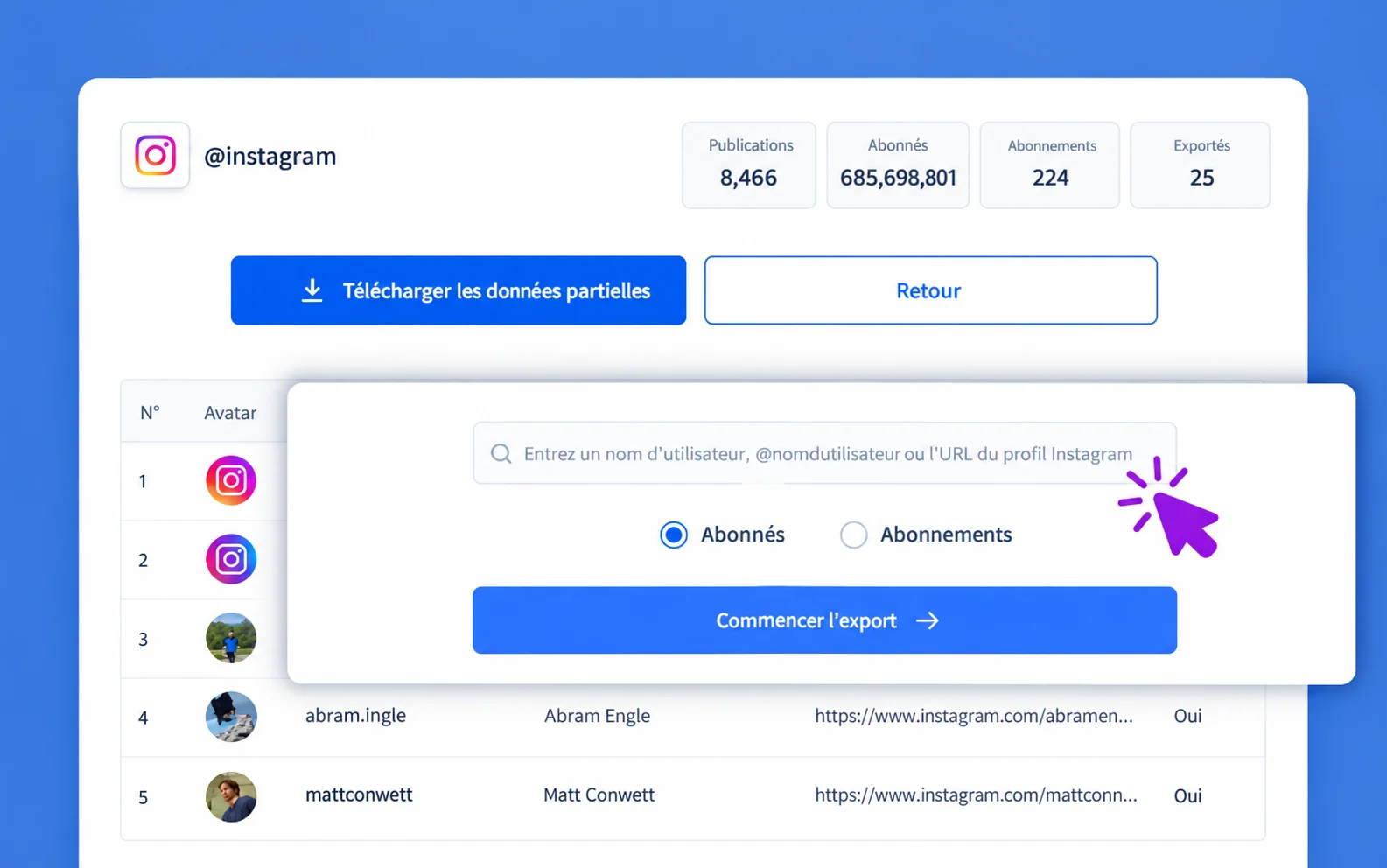Image resolution: width=1387 pixels, height=868 pixels.
Task: Click the magnifier icon in the search box
Action: [x=501, y=453]
